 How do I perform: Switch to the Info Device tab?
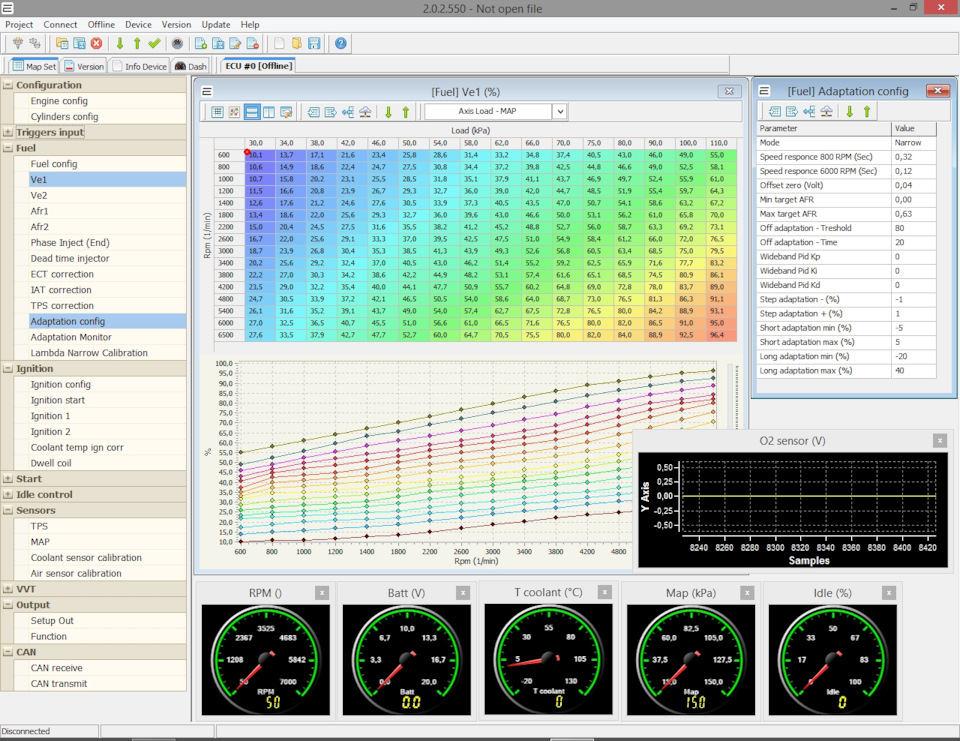pos(140,66)
